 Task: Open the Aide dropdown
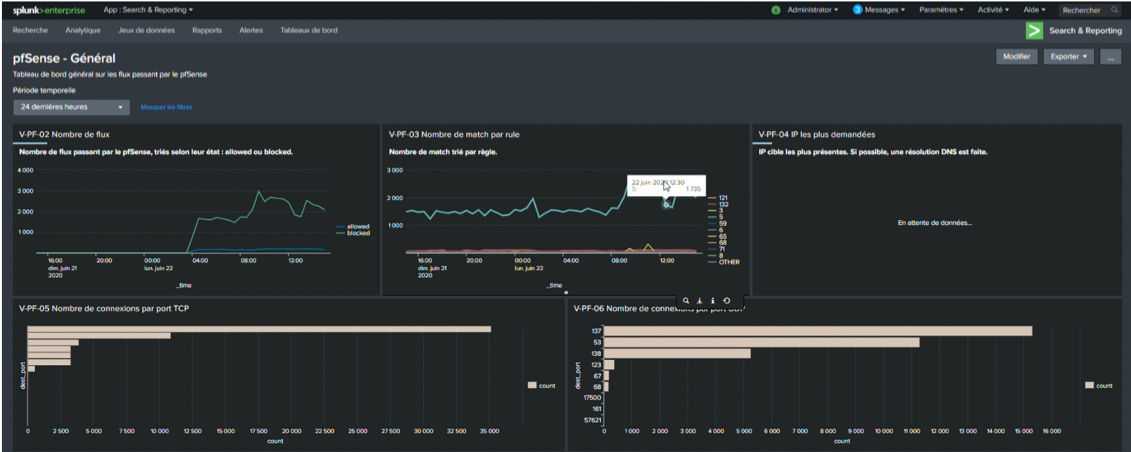pos(1034,10)
